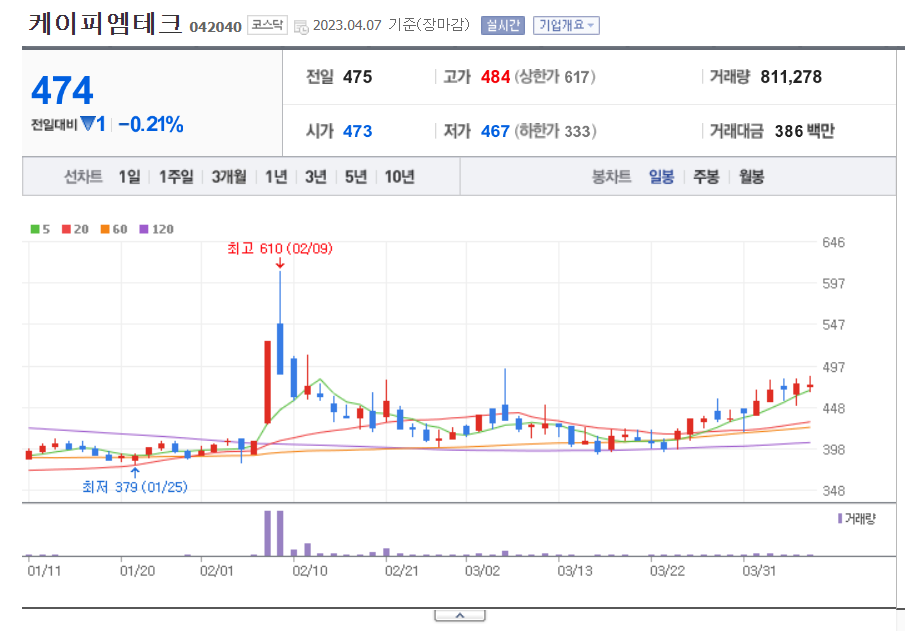Image resolution: width=905 pixels, height=631 pixels.
Task: Click the 최고 610 (02/09) high marker
Action: point(280,249)
